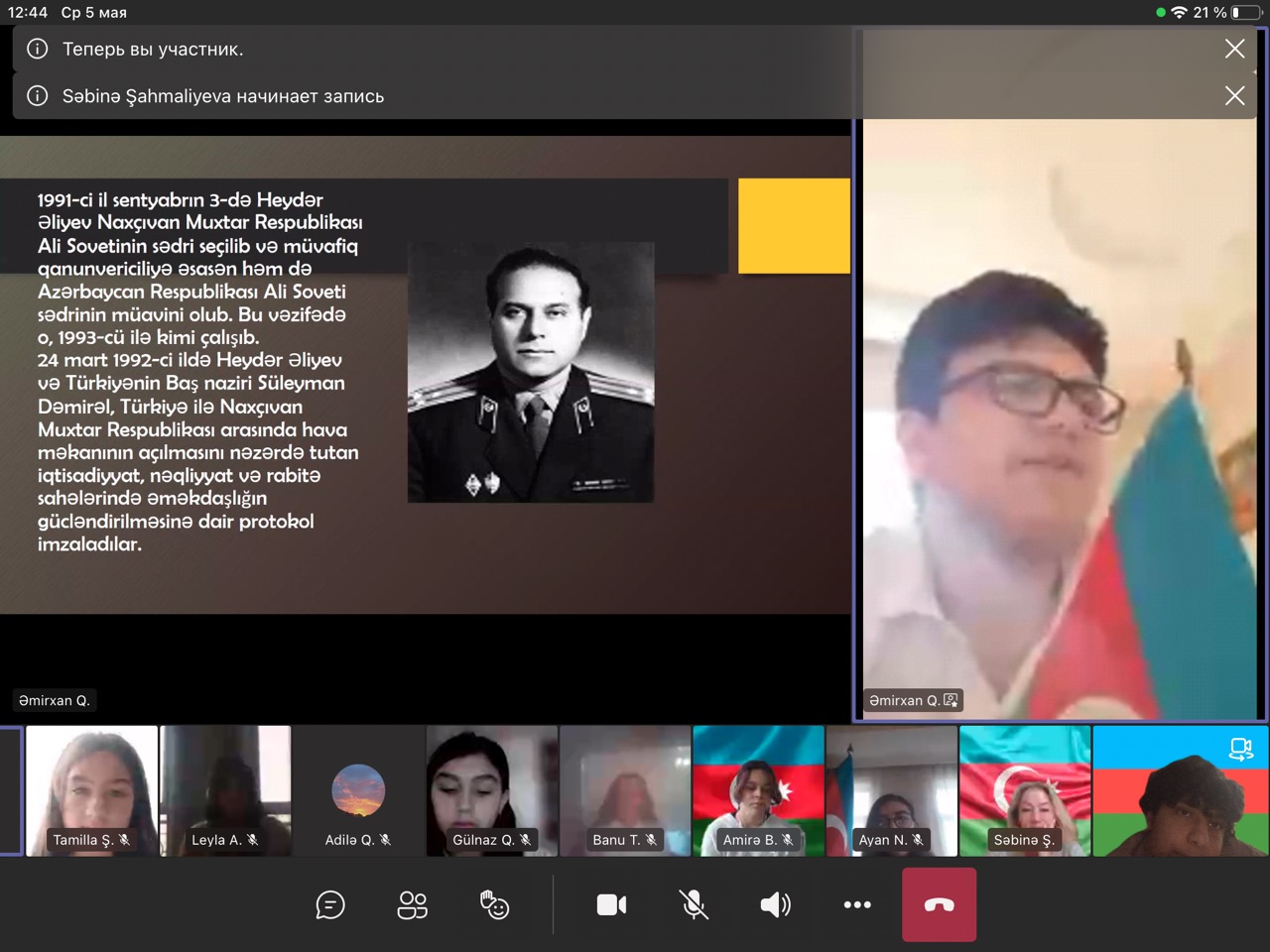Open the more options ellipsis
1270x952 pixels.
pyautogui.click(x=857, y=904)
